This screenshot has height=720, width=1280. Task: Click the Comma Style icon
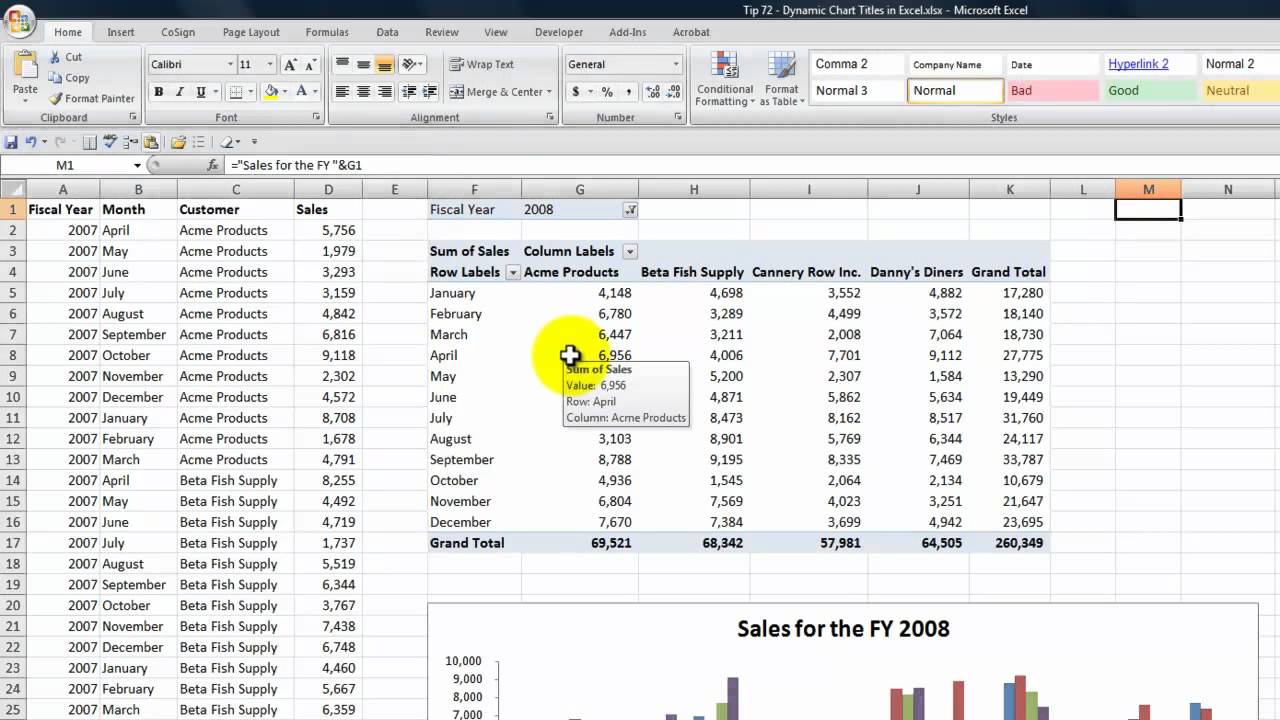coord(628,92)
